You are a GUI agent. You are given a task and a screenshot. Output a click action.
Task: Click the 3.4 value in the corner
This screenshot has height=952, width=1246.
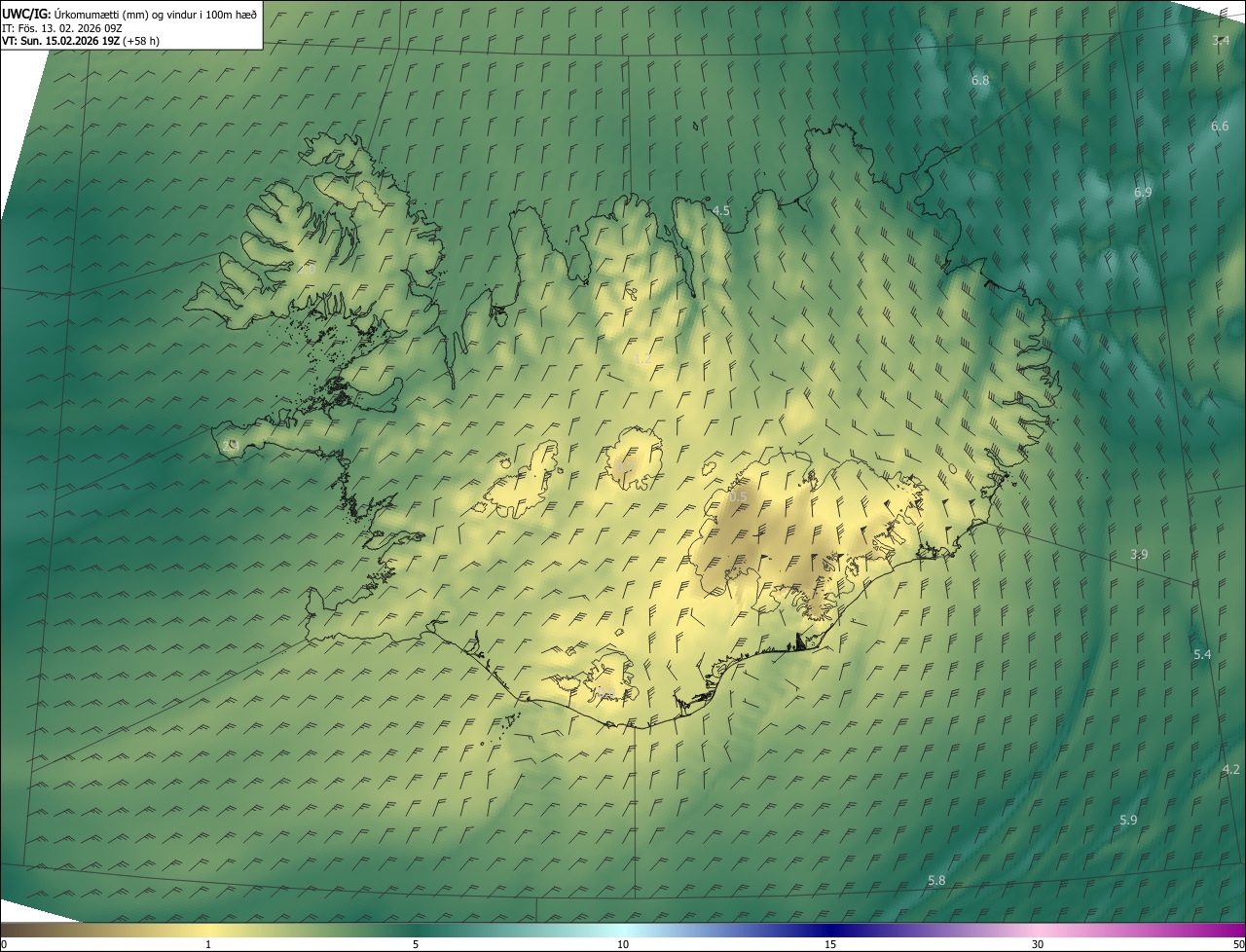[1221, 40]
